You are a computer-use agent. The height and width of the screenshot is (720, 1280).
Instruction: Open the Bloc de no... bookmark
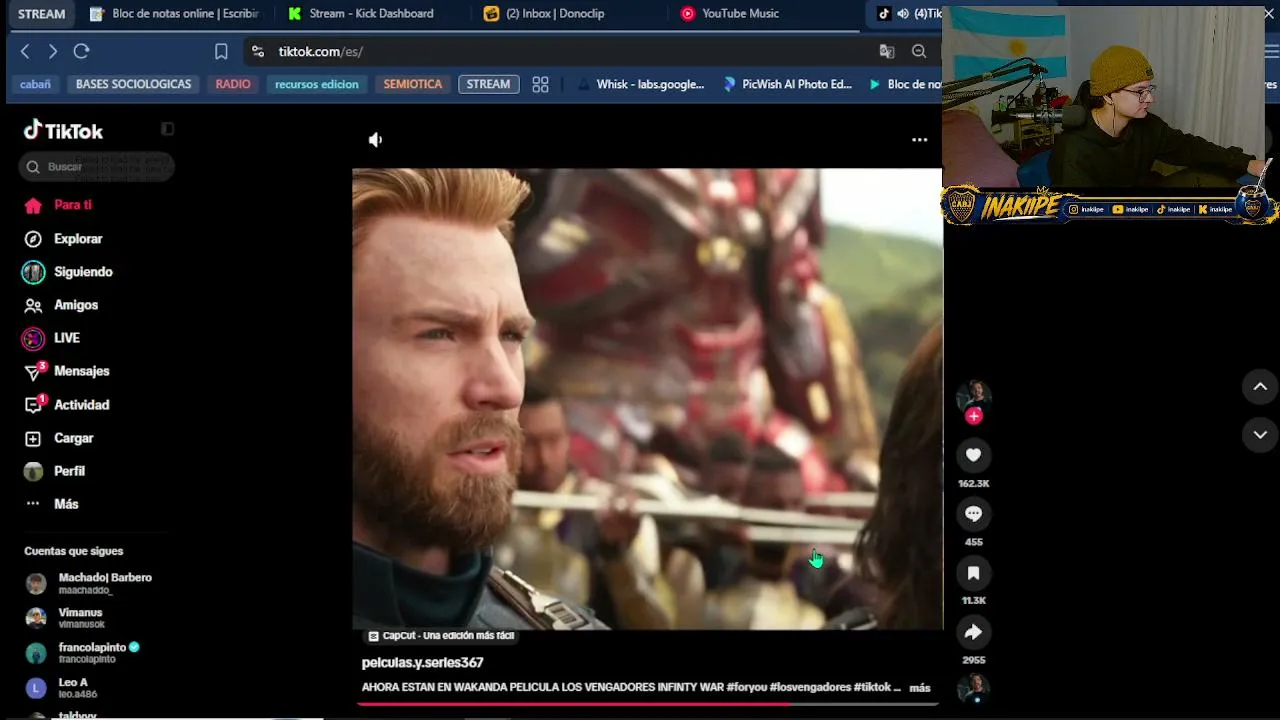905,84
